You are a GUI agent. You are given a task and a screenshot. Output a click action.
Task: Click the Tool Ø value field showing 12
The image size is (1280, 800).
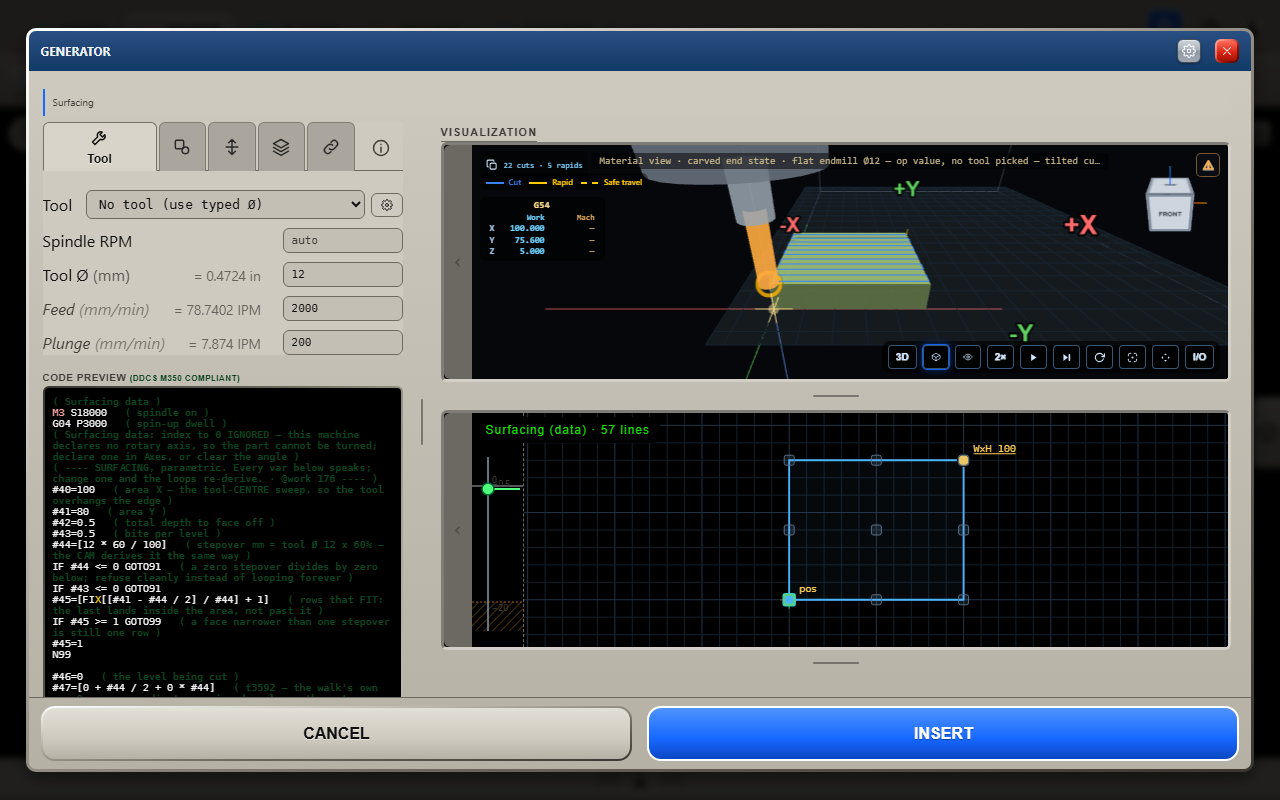[343, 275]
